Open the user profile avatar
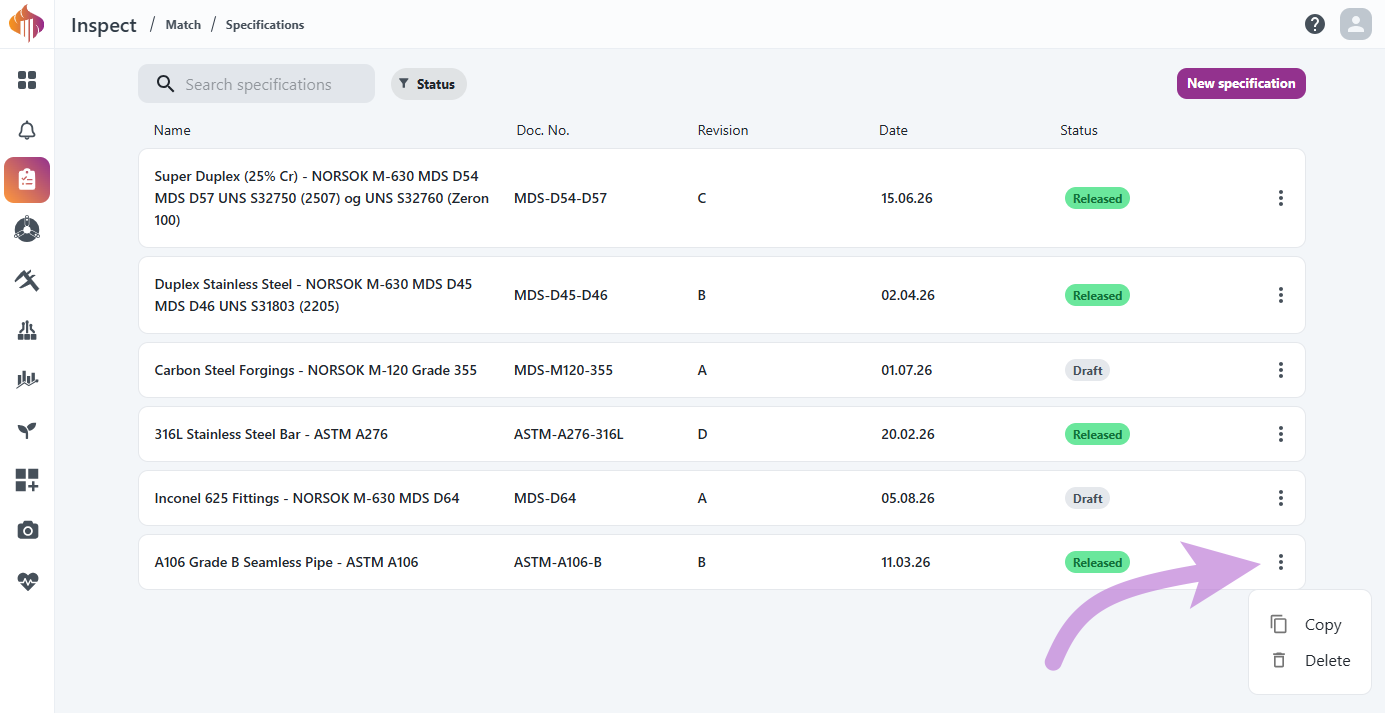 point(1356,24)
